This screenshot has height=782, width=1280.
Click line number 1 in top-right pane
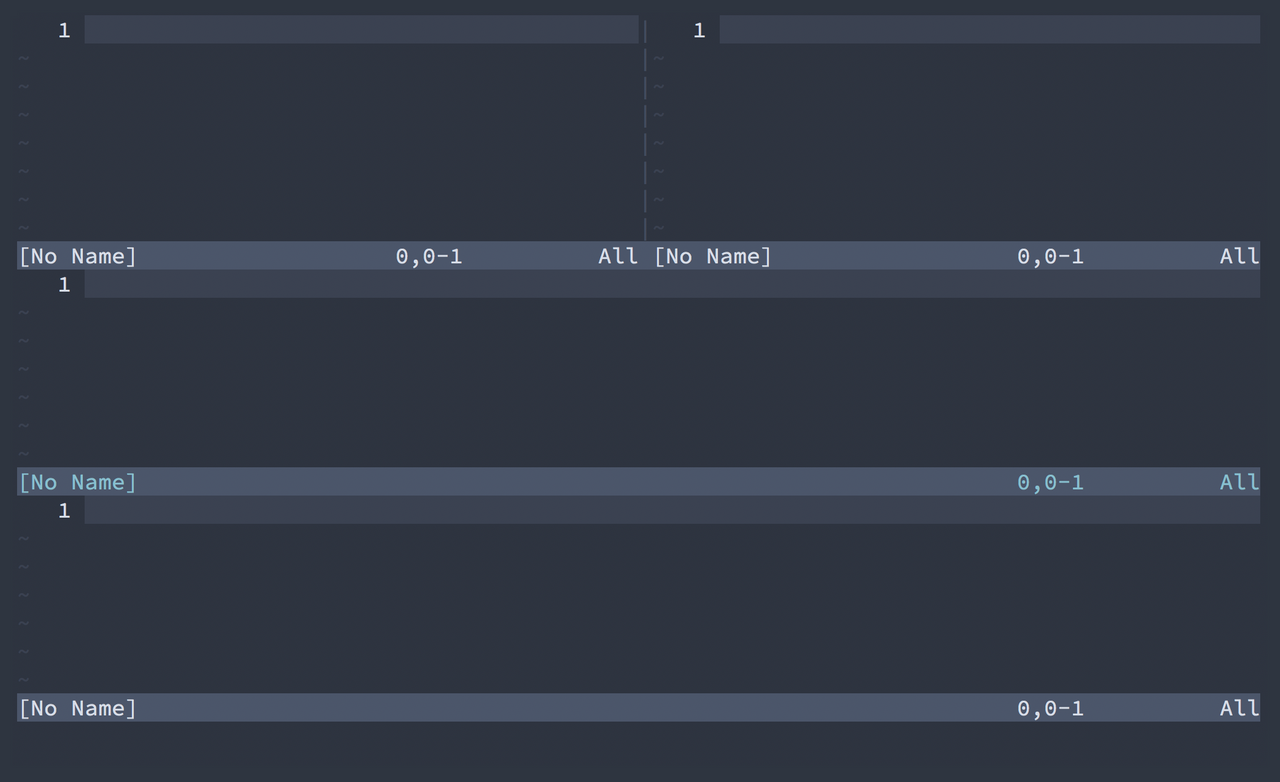[699, 30]
